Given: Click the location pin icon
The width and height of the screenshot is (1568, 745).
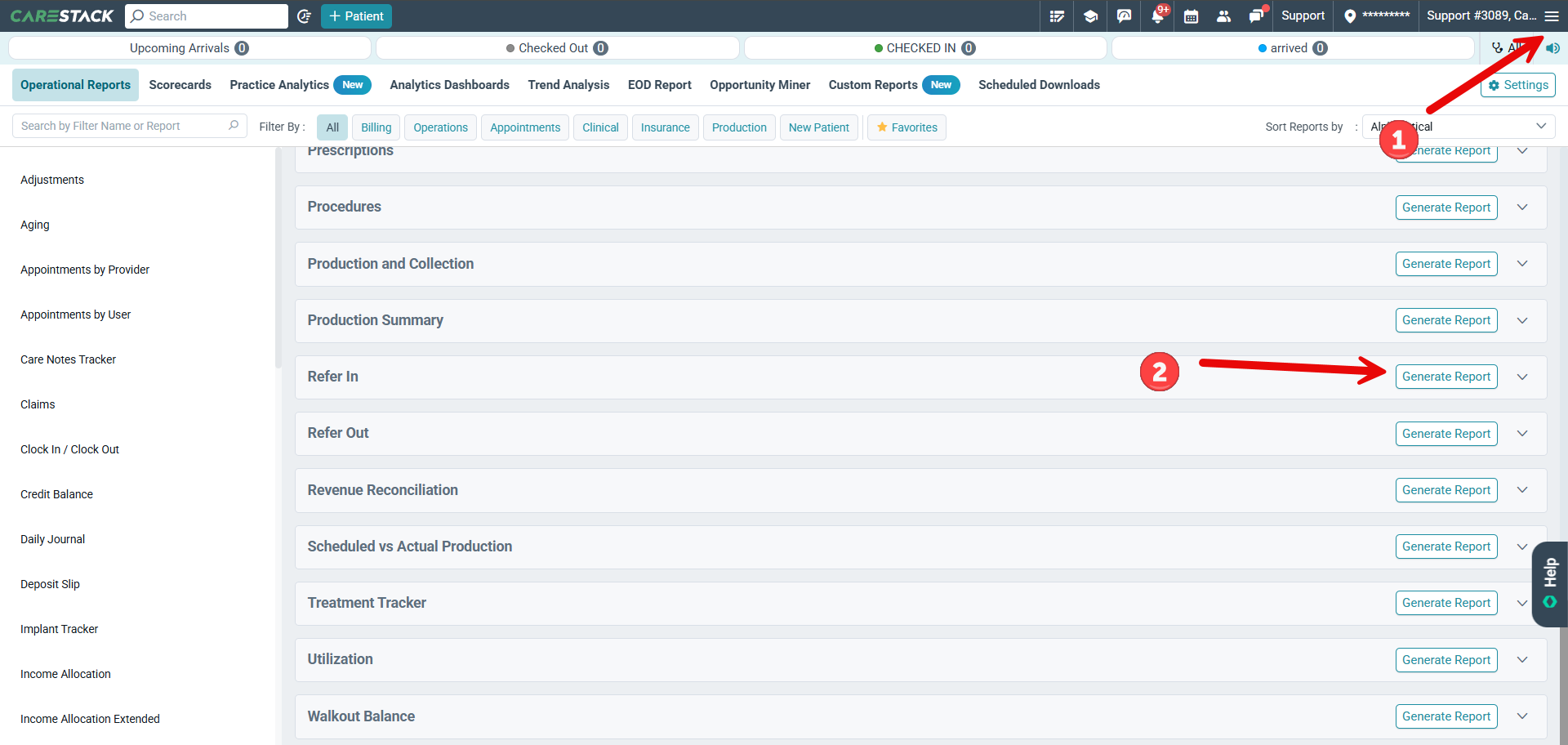Looking at the screenshot, I should click(x=1350, y=16).
